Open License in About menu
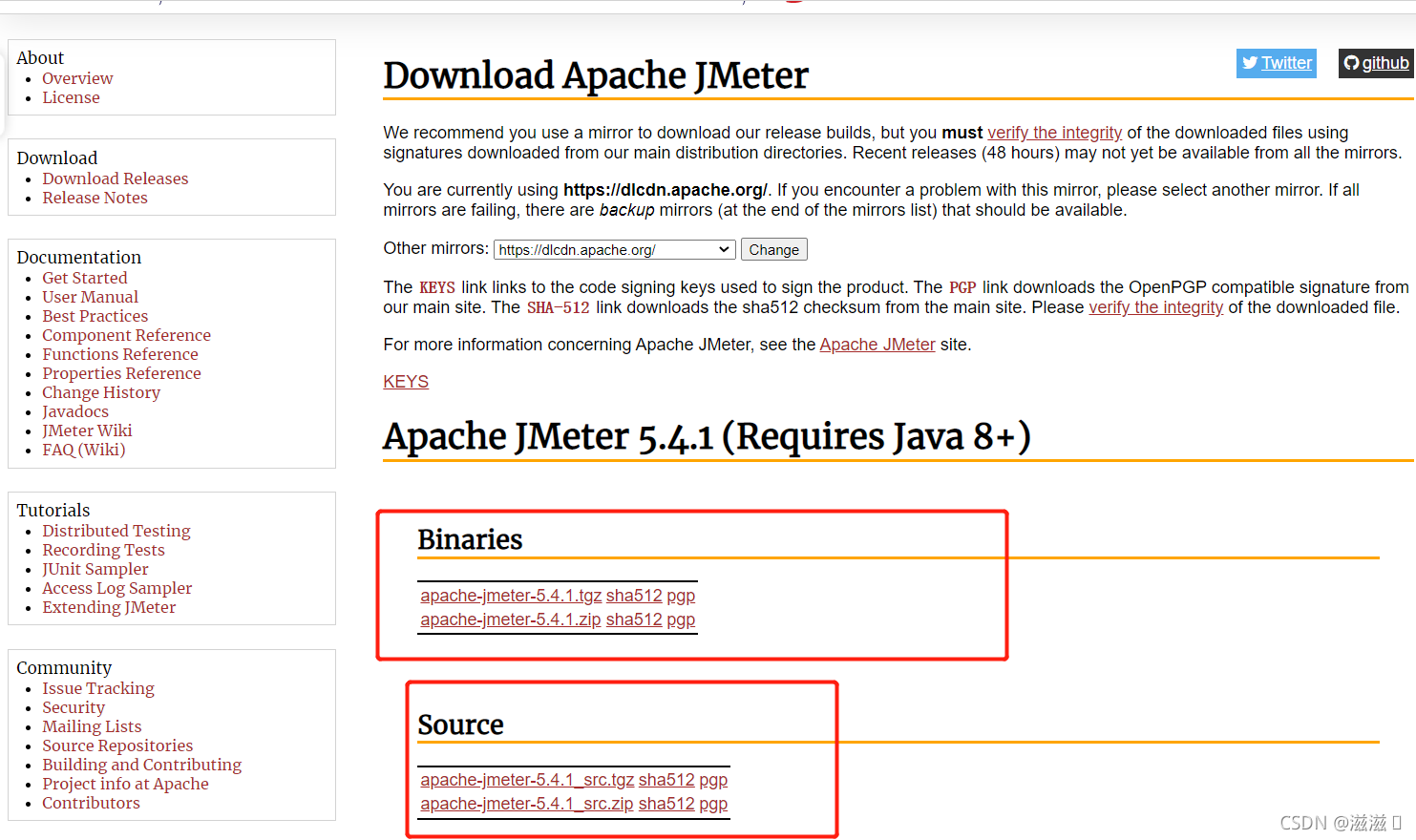Image resolution: width=1416 pixels, height=840 pixels. (71, 97)
